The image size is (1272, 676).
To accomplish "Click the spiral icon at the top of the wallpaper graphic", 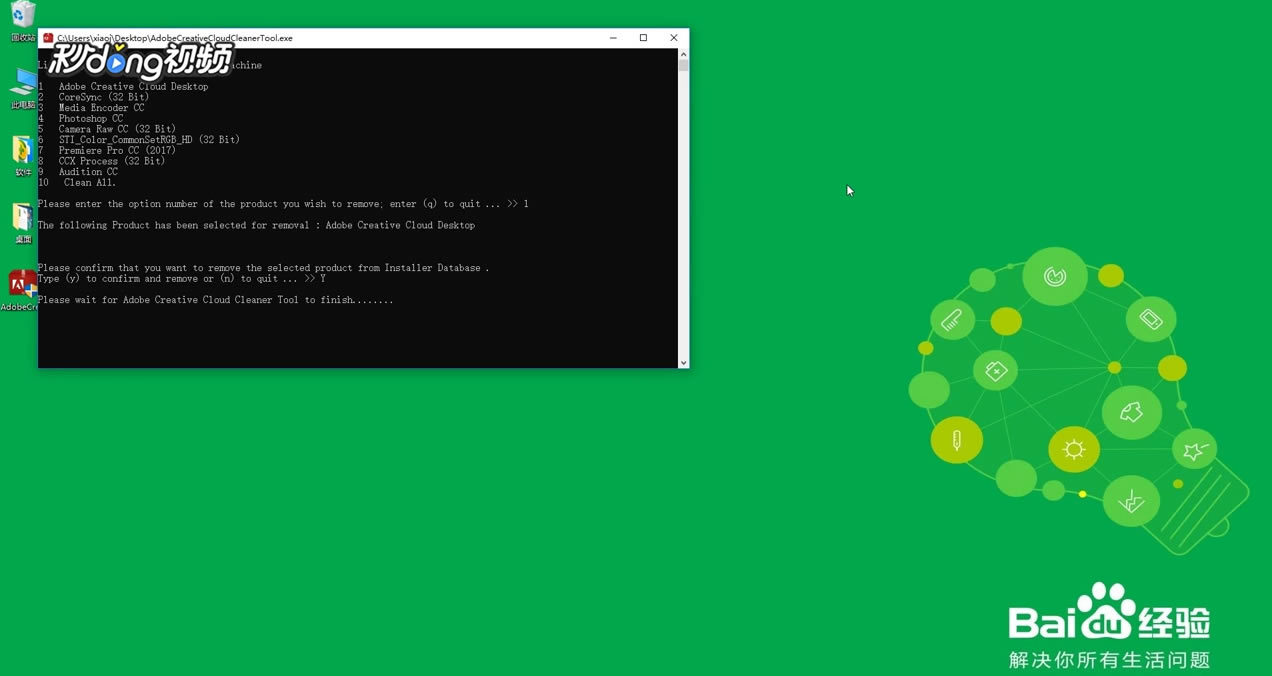I will click(x=1055, y=276).
